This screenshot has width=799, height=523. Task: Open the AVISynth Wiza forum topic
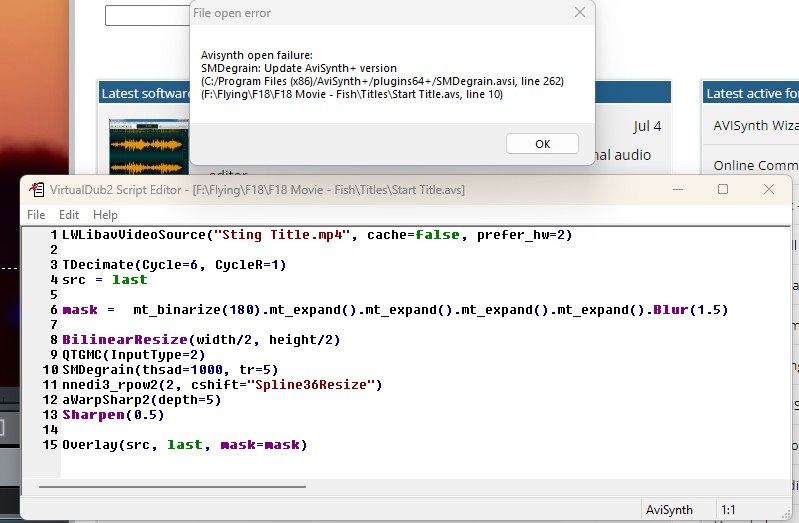pos(755,125)
